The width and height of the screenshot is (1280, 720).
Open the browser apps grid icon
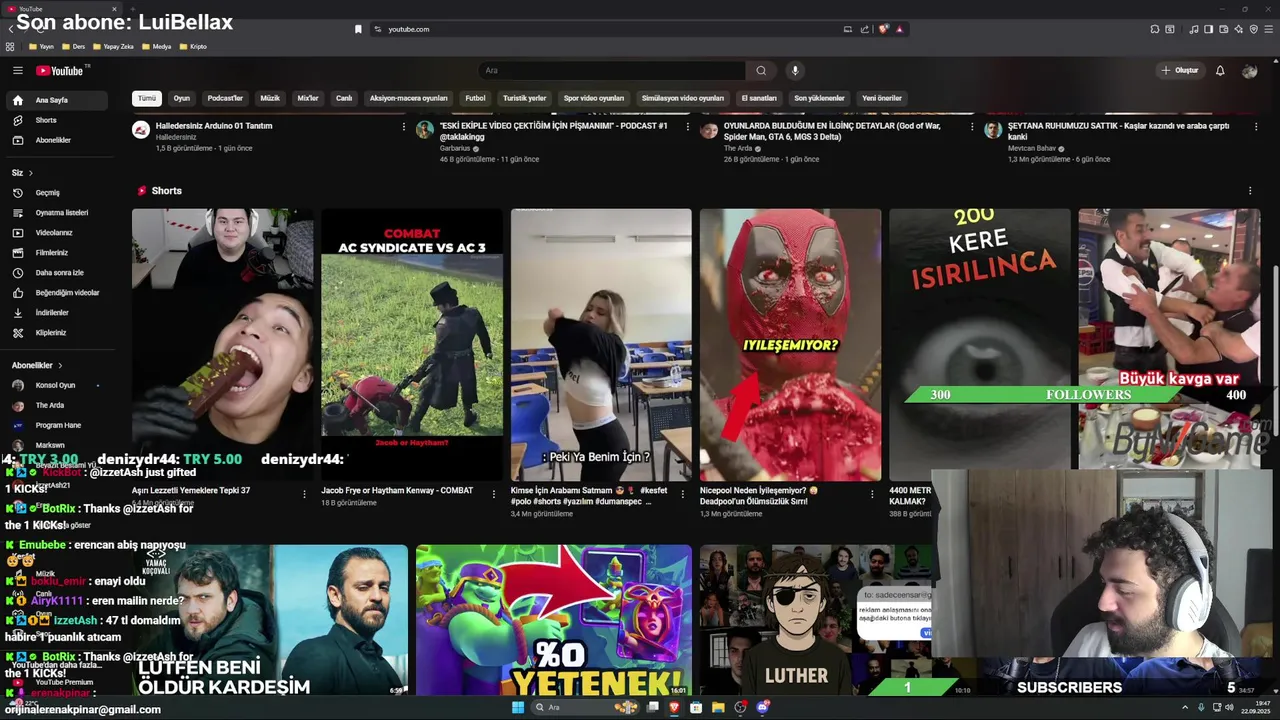click(10, 46)
